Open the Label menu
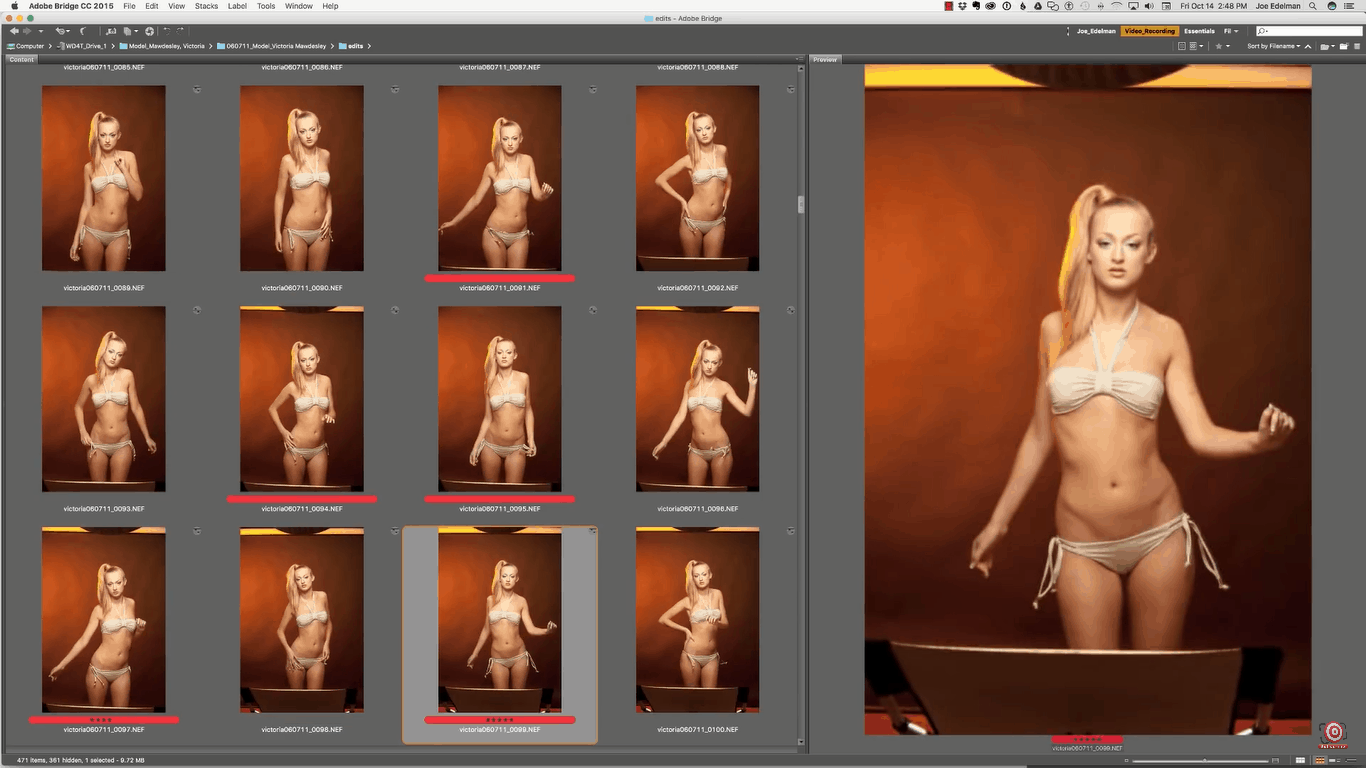The width and height of the screenshot is (1366, 768). tap(237, 6)
